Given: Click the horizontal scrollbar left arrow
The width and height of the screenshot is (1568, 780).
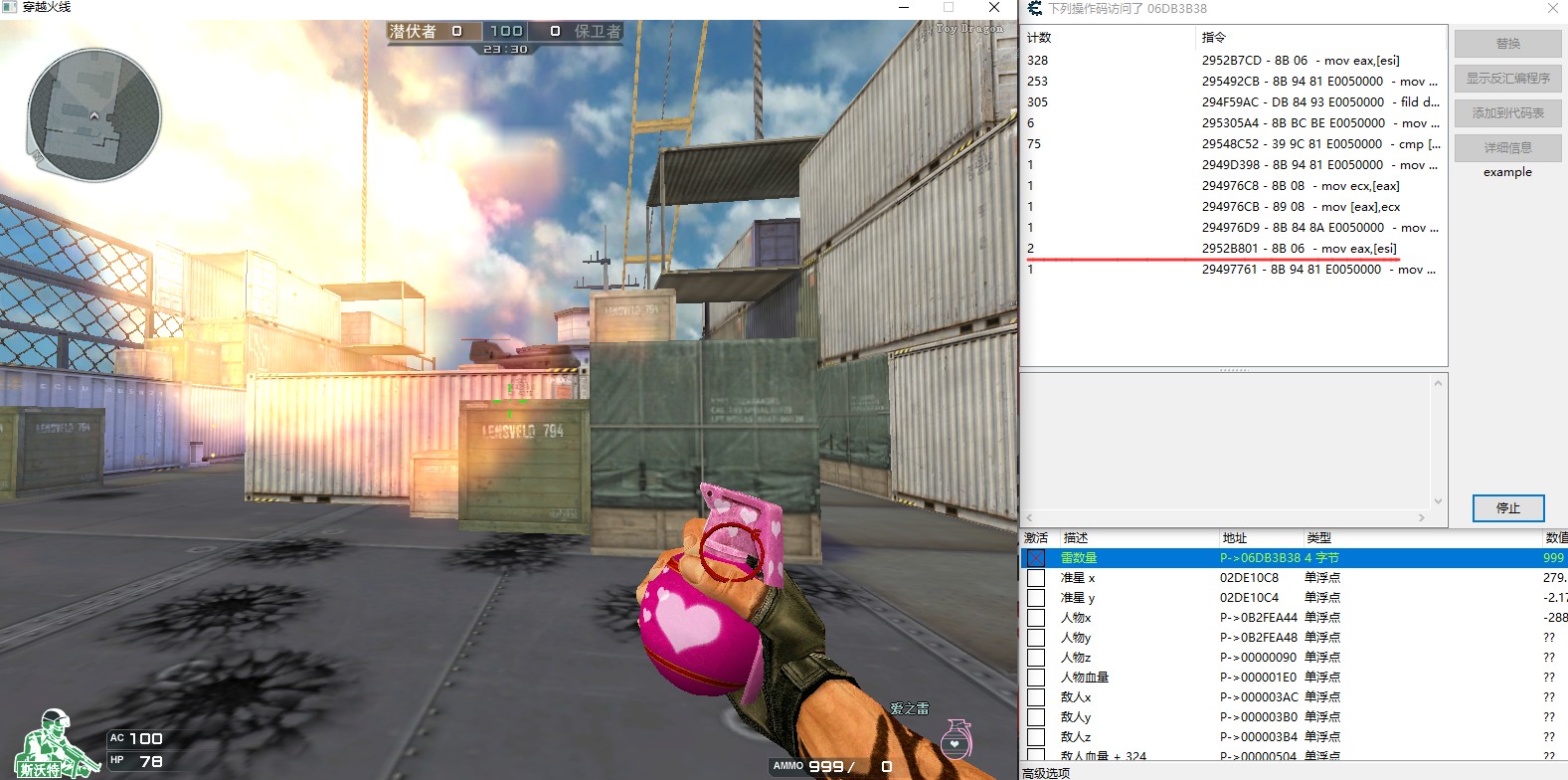Looking at the screenshot, I should pos(1029,518).
